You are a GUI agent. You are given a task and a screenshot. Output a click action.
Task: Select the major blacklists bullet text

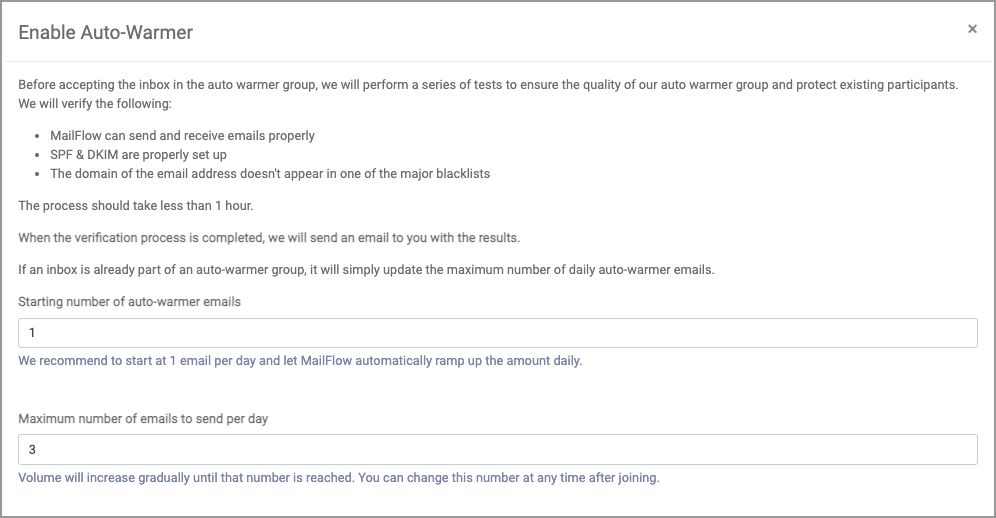[x=270, y=173]
